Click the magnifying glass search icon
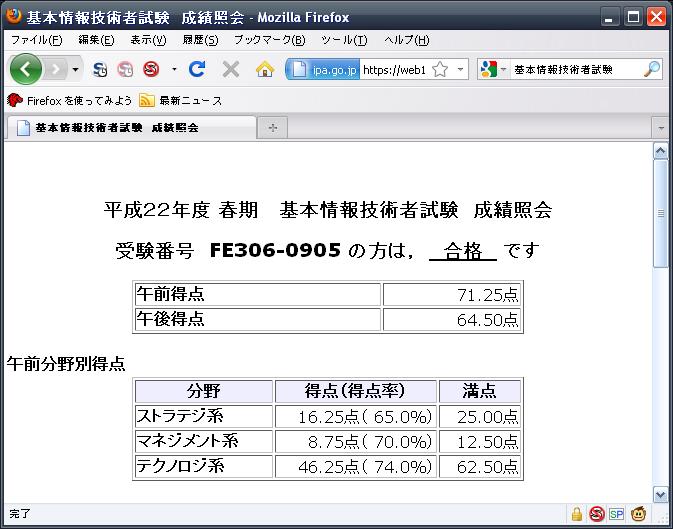Viewport: 673px width, 529px height. (x=652, y=69)
